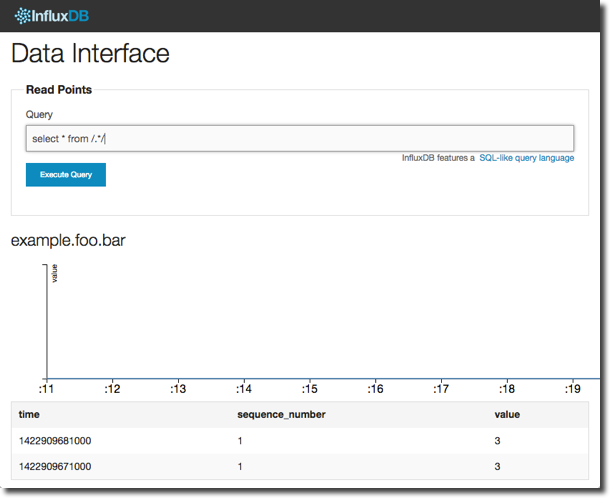Click the Data Interface heading
This screenshot has height=498, width=610.
tap(90, 54)
